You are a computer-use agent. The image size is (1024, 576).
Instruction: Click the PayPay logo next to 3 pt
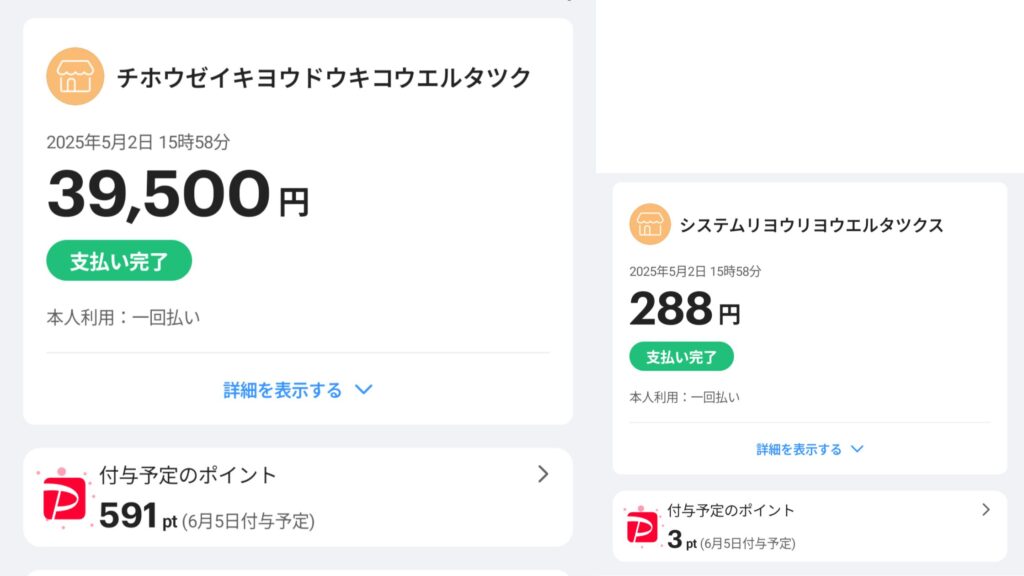pos(641,527)
